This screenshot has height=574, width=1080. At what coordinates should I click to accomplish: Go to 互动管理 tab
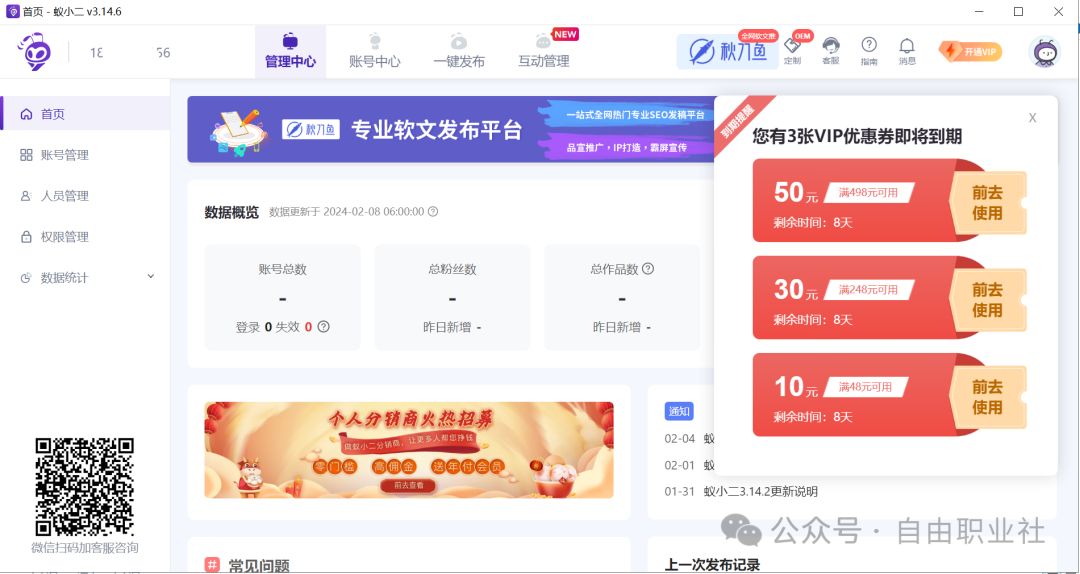544,52
